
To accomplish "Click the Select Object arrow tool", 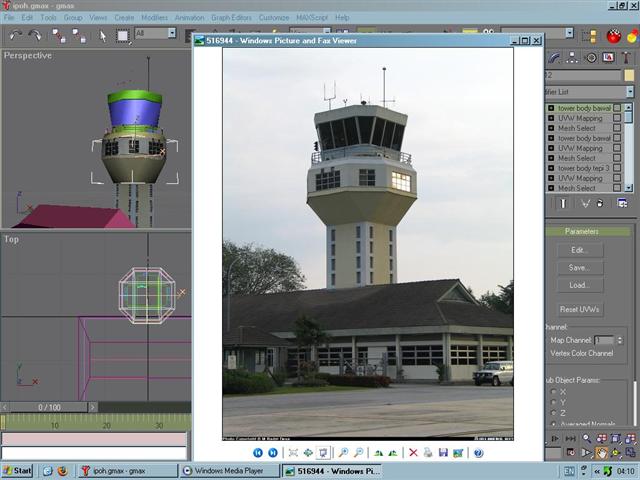I will (x=102, y=35).
